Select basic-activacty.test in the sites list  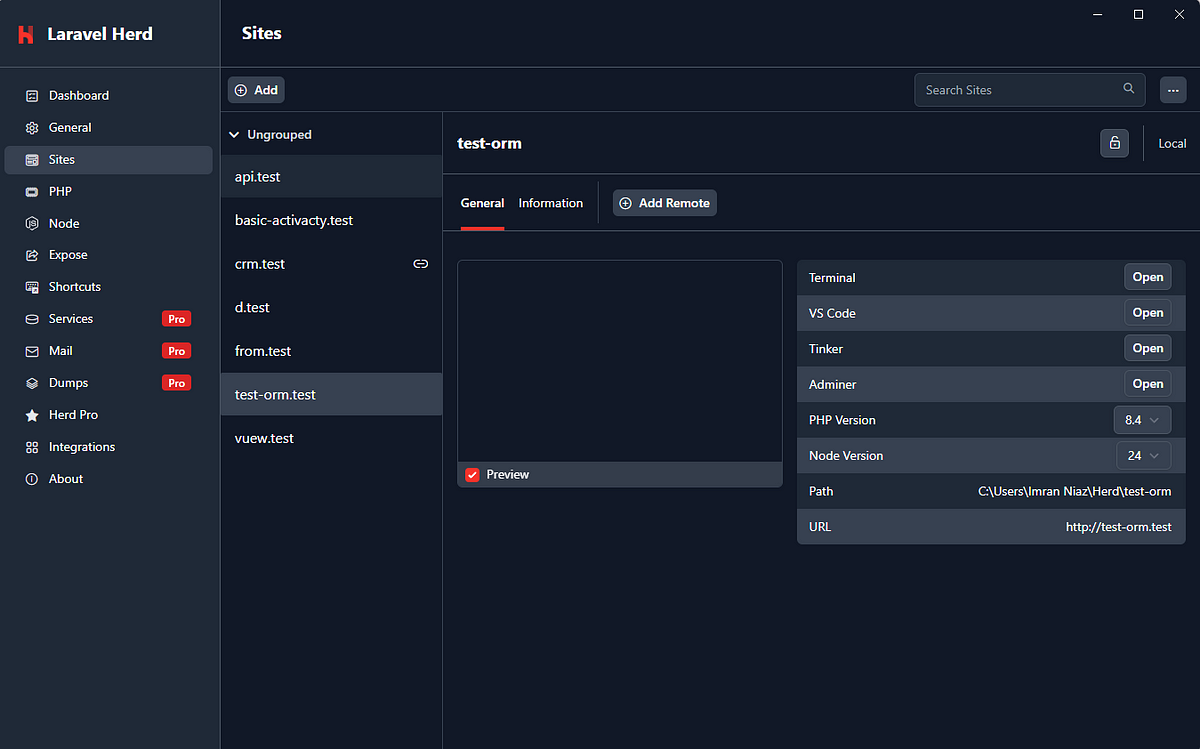tap(331, 220)
